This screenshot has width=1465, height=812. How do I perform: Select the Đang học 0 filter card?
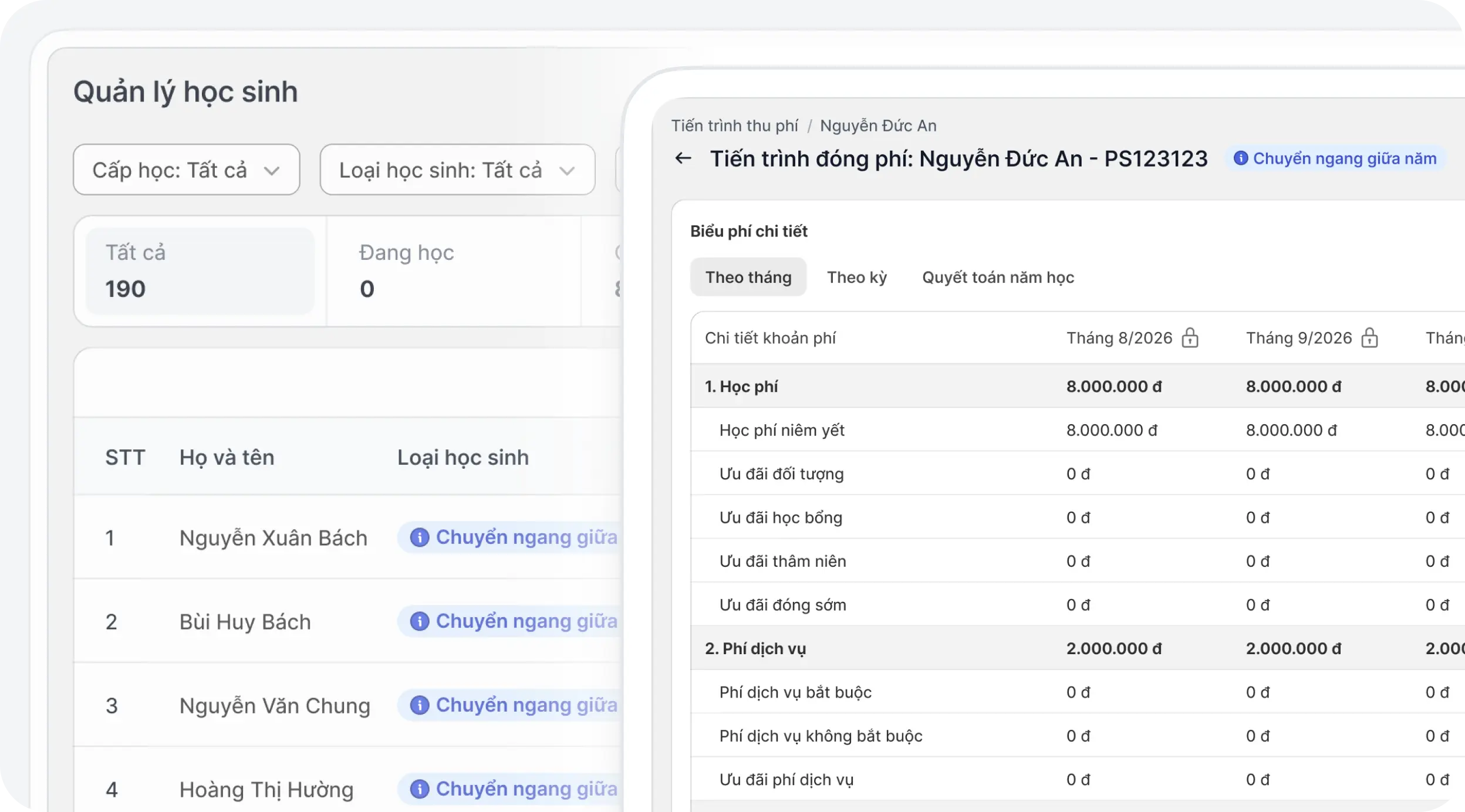tap(454, 271)
